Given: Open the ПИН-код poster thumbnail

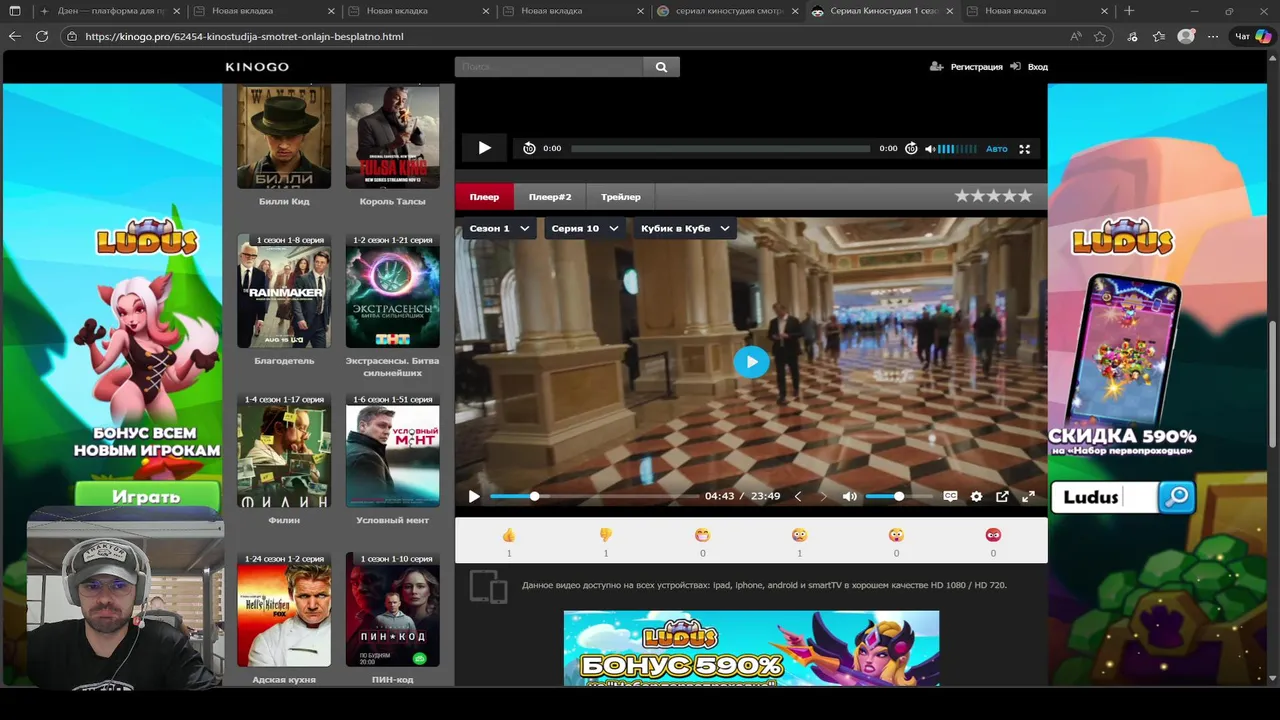Looking at the screenshot, I should coord(393,610).
